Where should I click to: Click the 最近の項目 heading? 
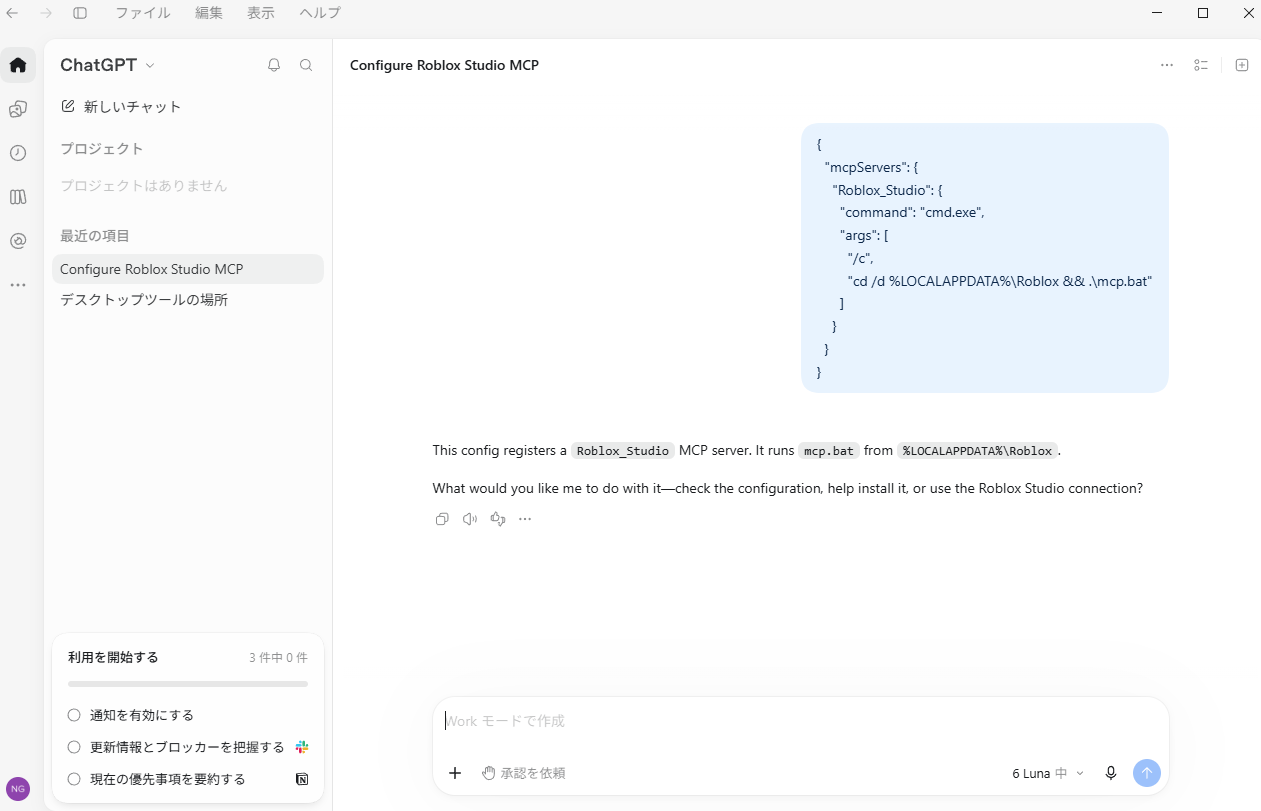pyautogui.click(x=95, y=236)
